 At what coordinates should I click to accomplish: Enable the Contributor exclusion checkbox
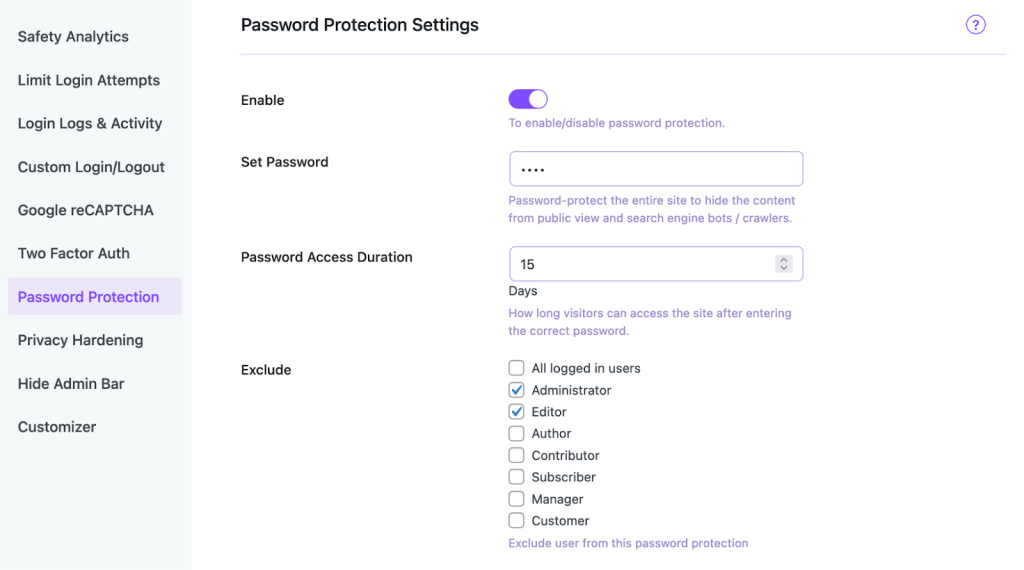[x=516, y=455]
